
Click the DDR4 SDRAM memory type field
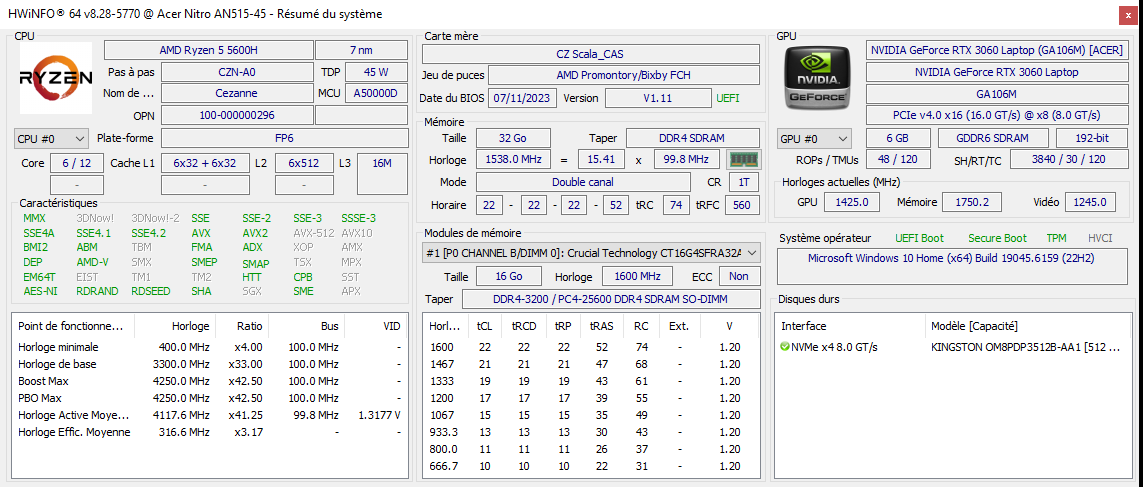[x=693, y=139]
